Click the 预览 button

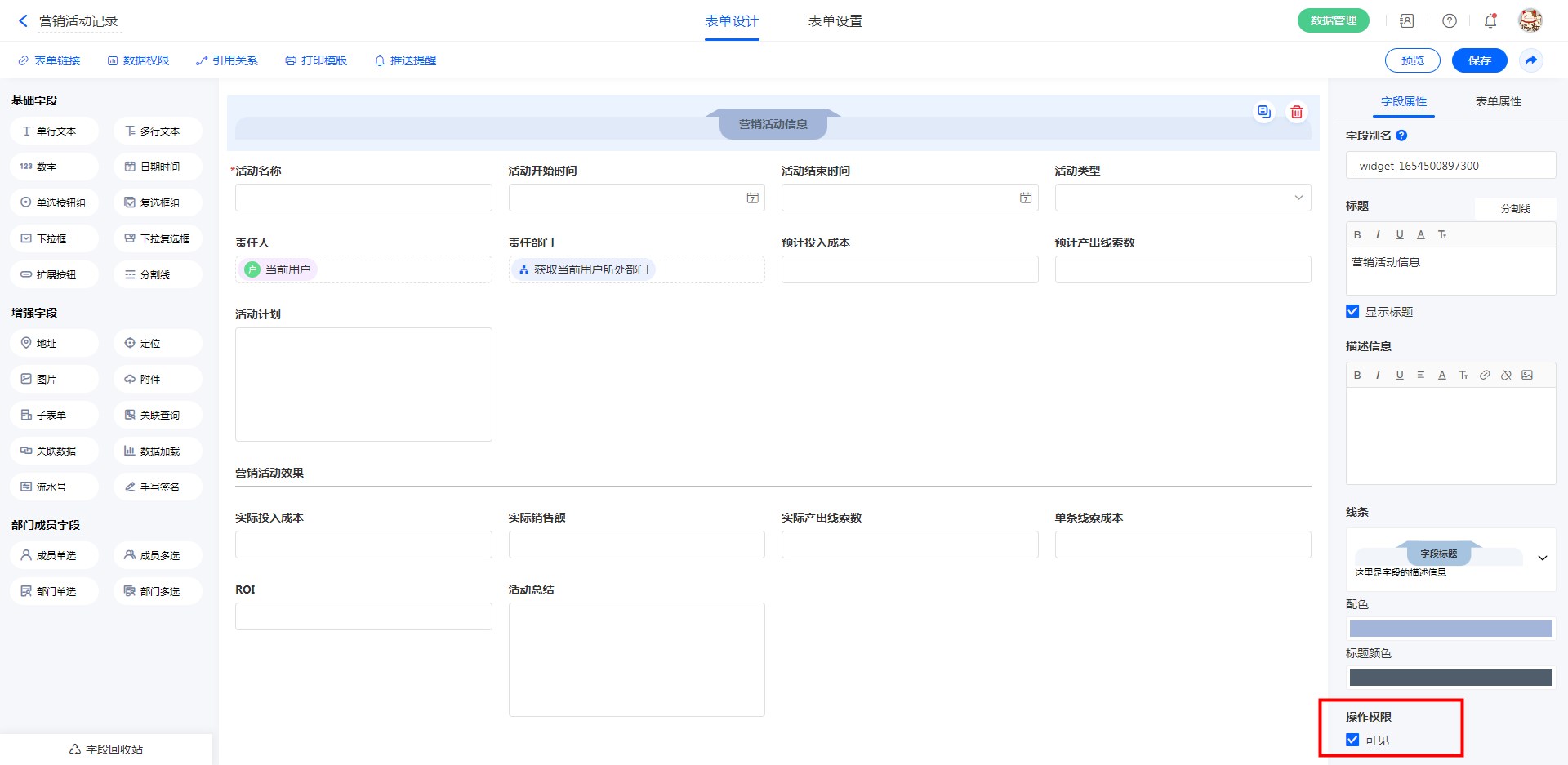(1412, 60)
